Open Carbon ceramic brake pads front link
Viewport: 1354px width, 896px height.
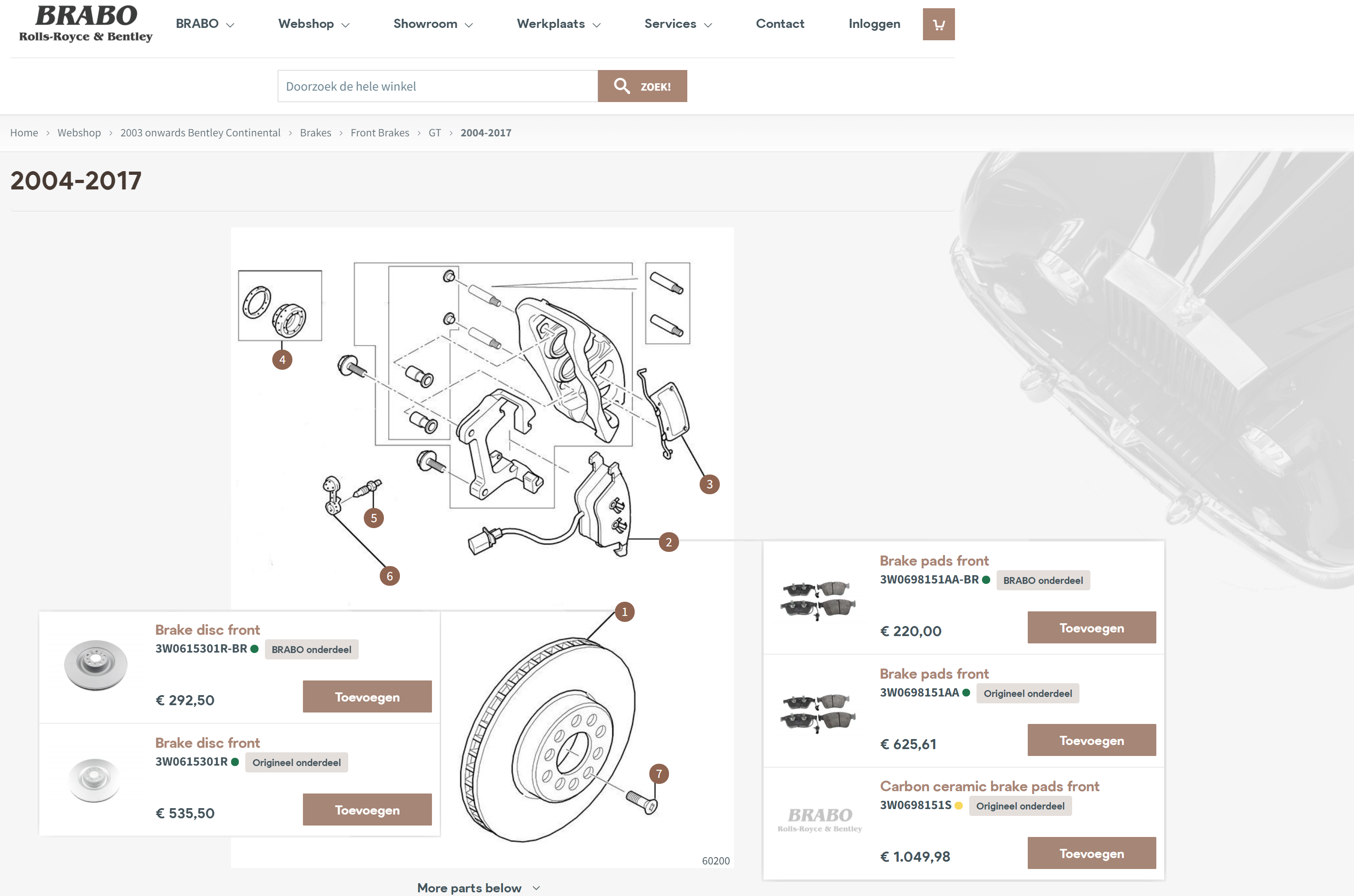pyautogui.click(x=989, y=786)
